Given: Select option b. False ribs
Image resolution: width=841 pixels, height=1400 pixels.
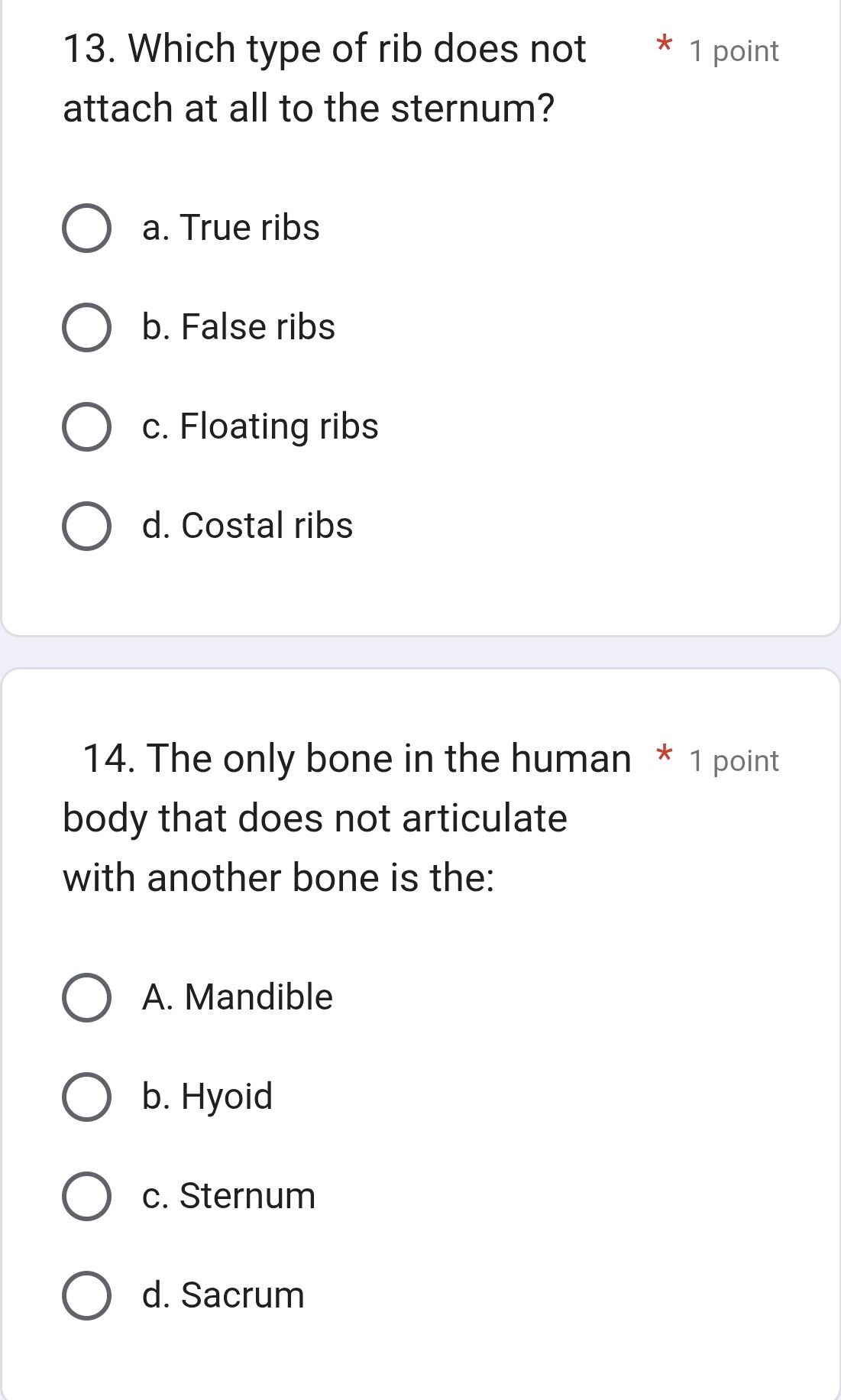Looking at the screenshot, I should 86,328.
